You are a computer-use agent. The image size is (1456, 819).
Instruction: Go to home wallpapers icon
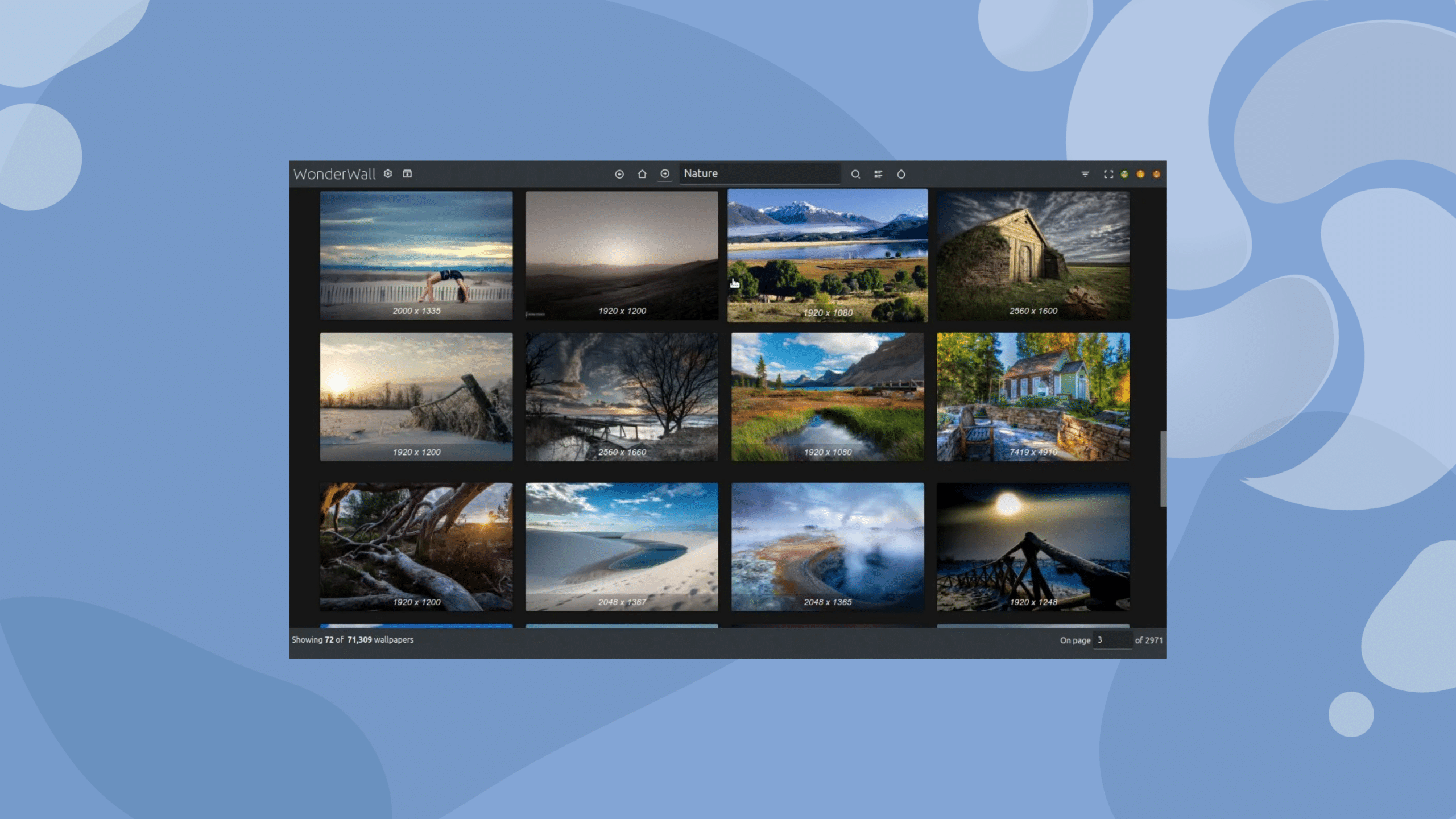coord(642,174)
